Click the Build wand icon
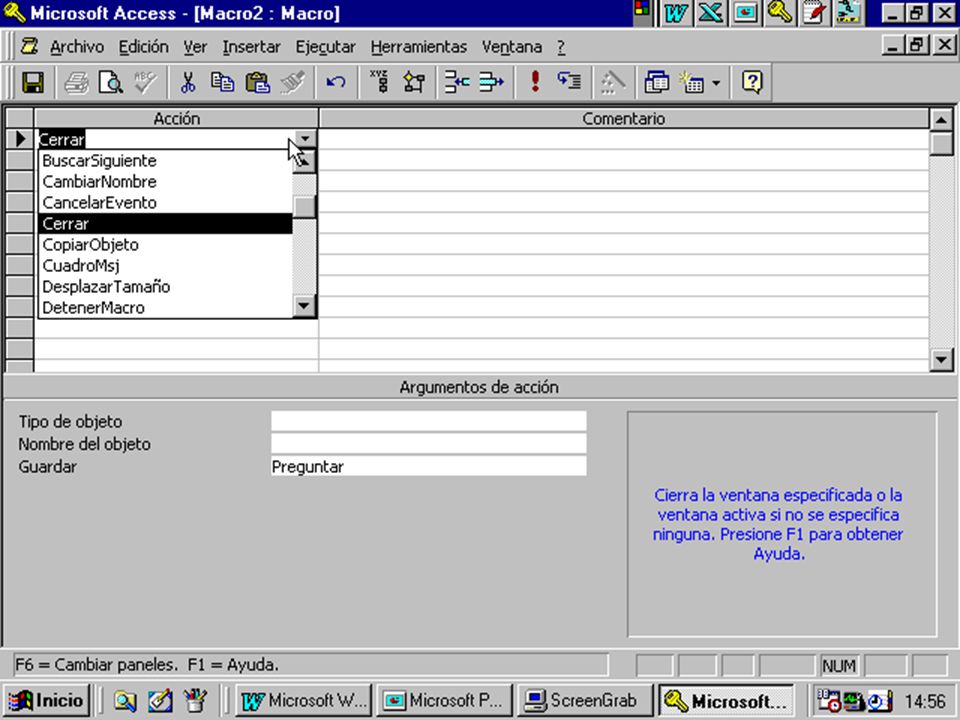The width and height of the screenshot is (960, 720). (612, 82)
